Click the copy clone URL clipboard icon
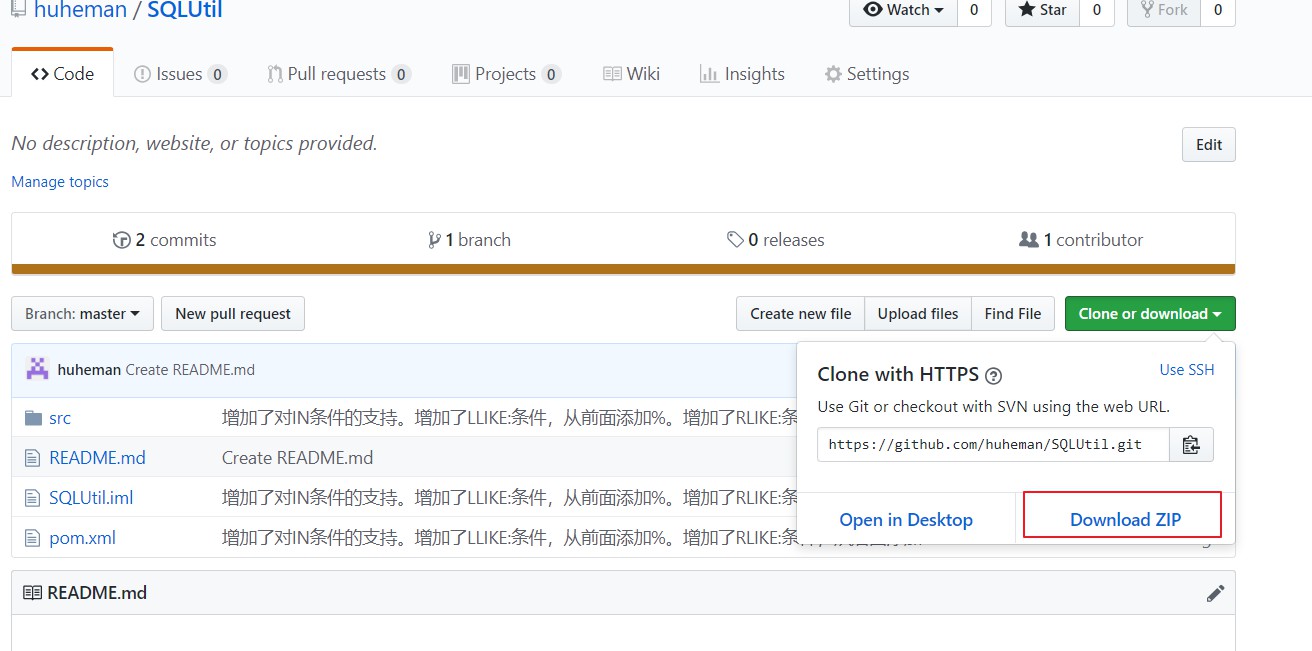Viewport: 1312px width, 651px height. click(1191, 445)
